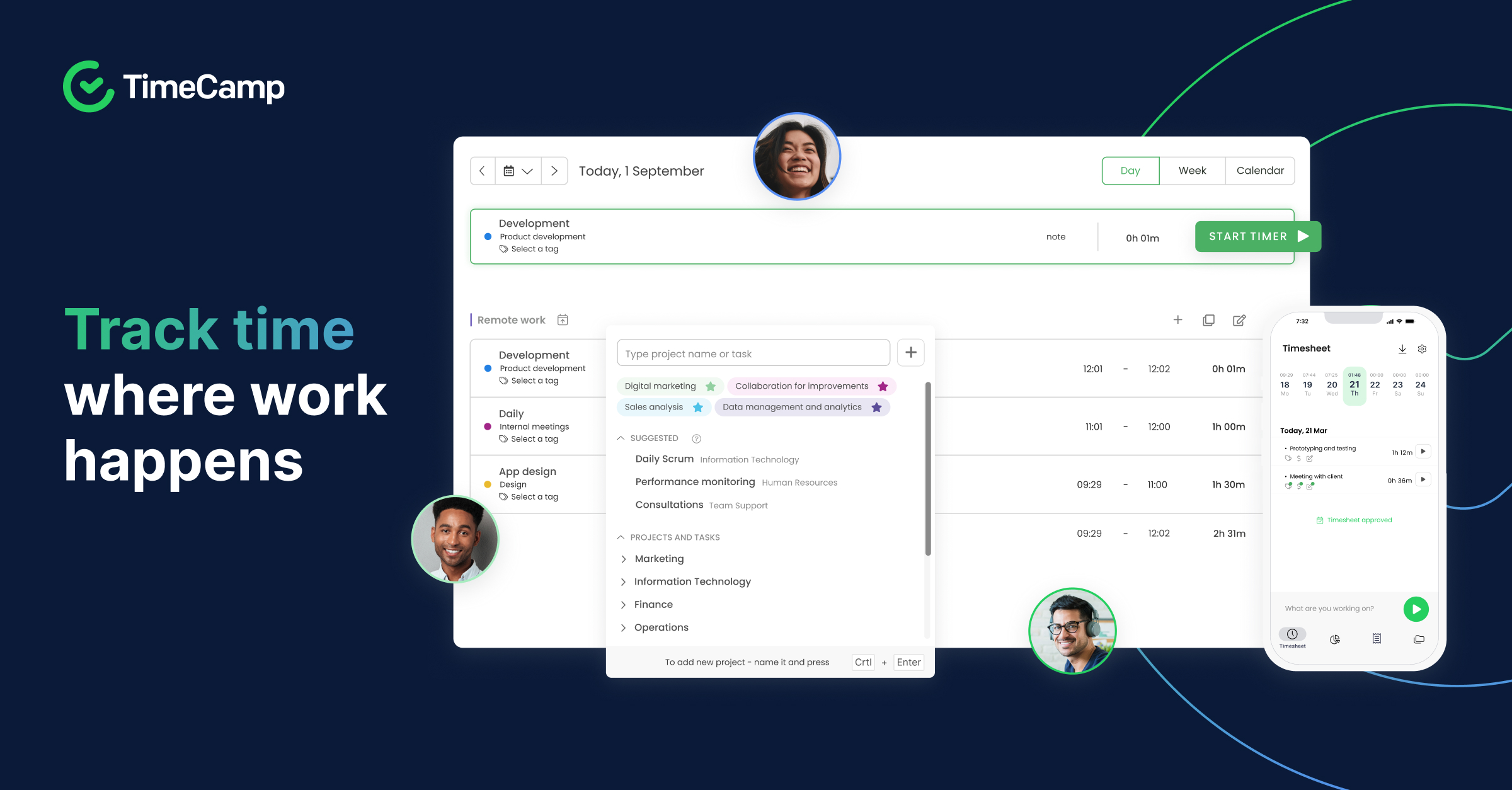Switch to the Calendar tab
This screenshot has height=790, width=1512.
(x=1260, y=170)
